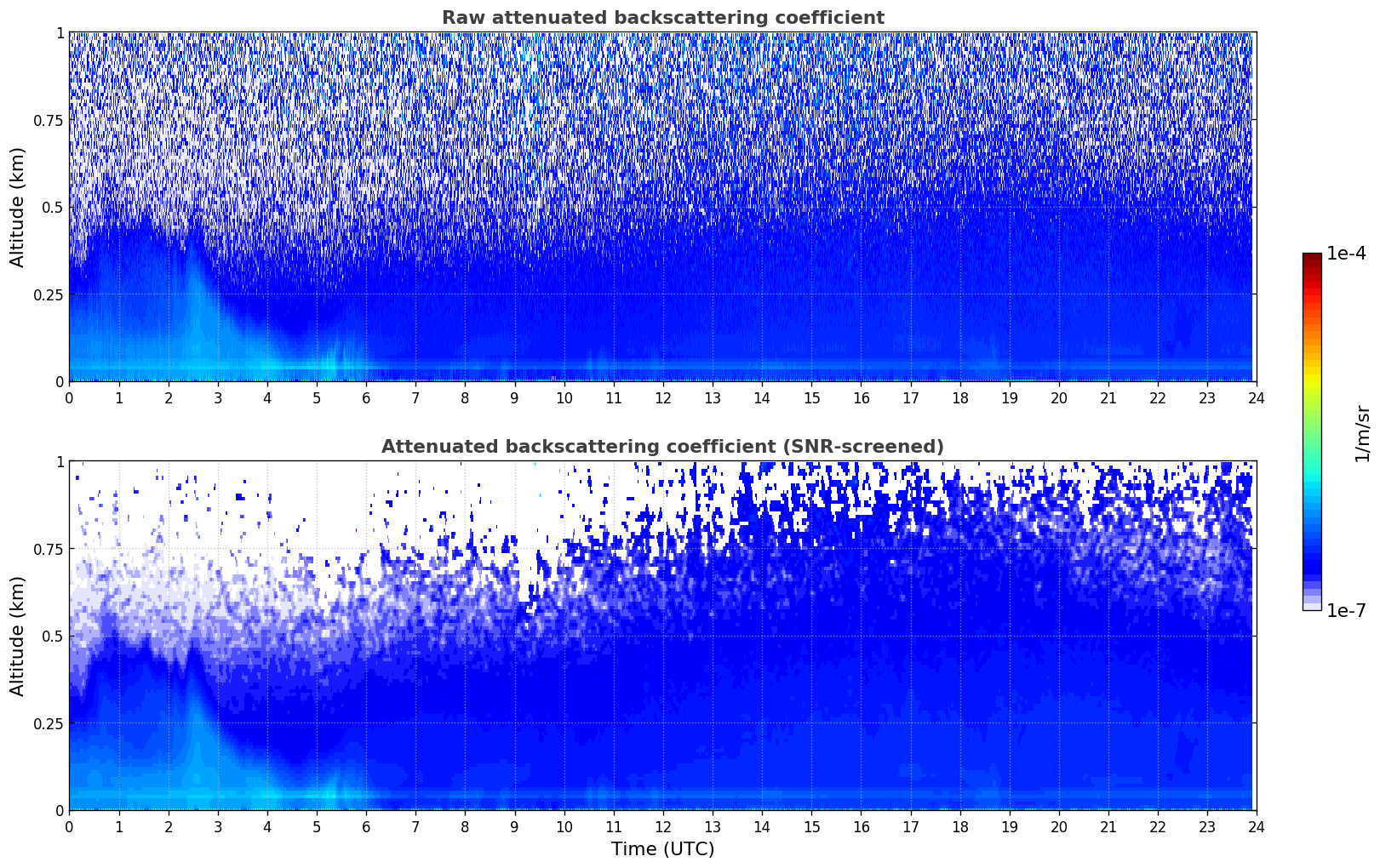The width and height of the screenshot is (1380, 868).
Task: Click the title "Attenuated backscattering coefficient (SNR-screened)"
Action: (x=662, y=447)
